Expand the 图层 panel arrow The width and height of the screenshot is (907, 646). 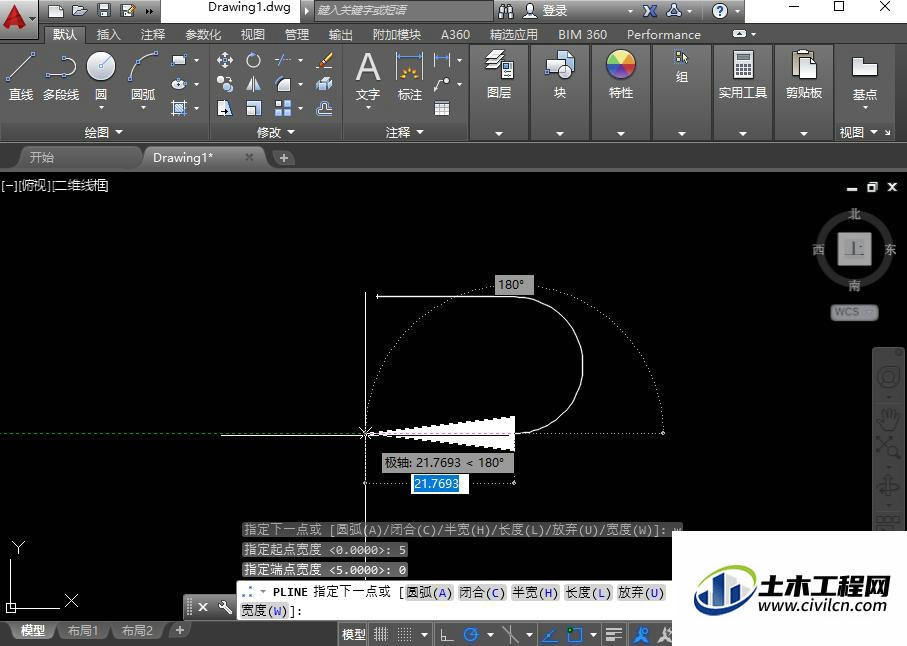click(499, 134)
